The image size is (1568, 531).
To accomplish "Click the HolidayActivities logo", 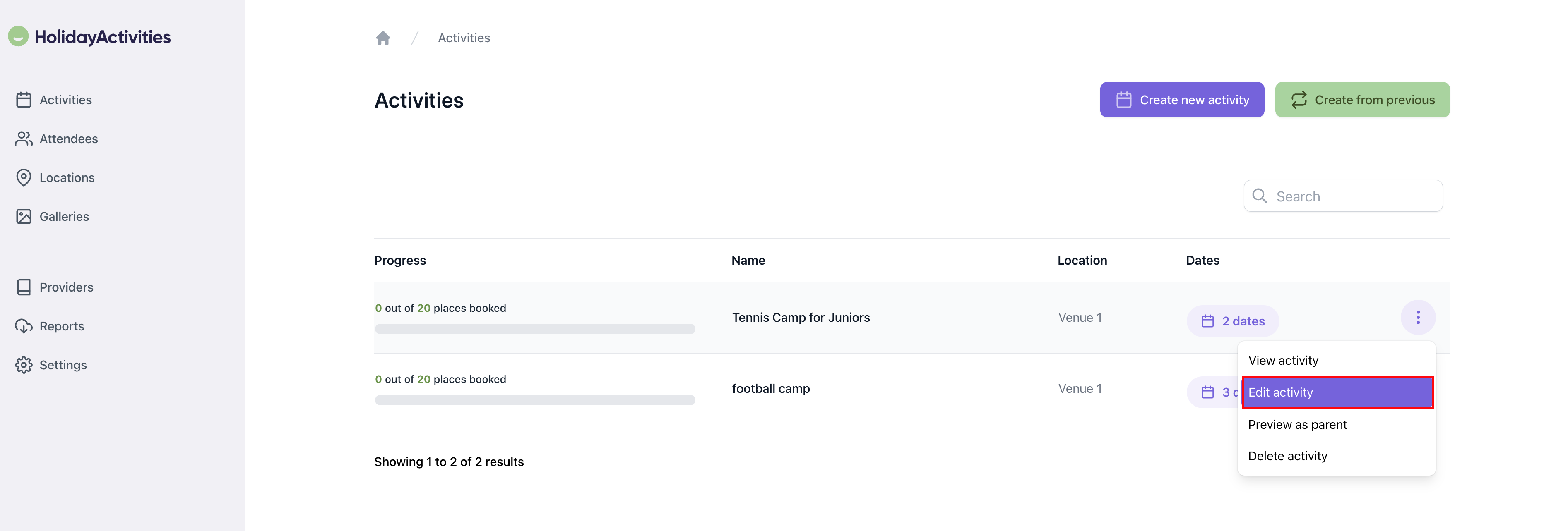I will tap(89, 37).
